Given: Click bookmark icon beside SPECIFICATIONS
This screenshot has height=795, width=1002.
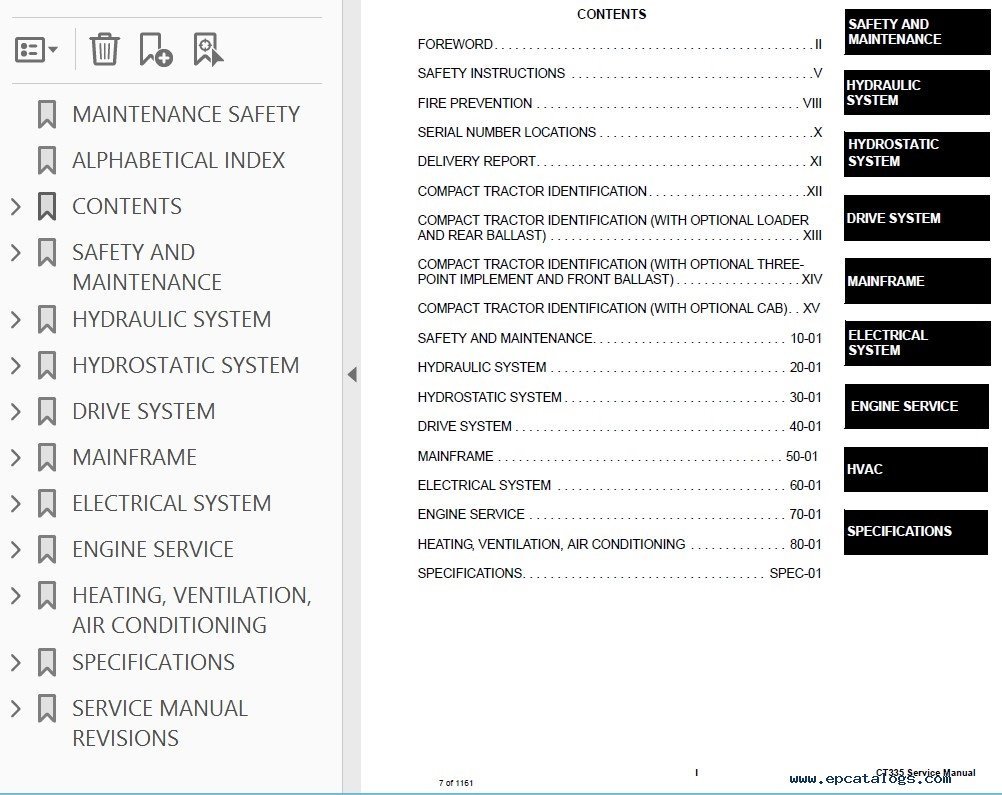Looking at the screenshot, I should coord(46,663).
